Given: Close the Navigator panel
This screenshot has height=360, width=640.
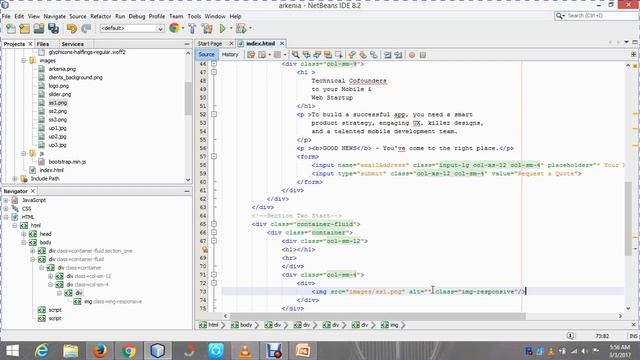Looking at the screenshot, I should [x=33, y=191].
